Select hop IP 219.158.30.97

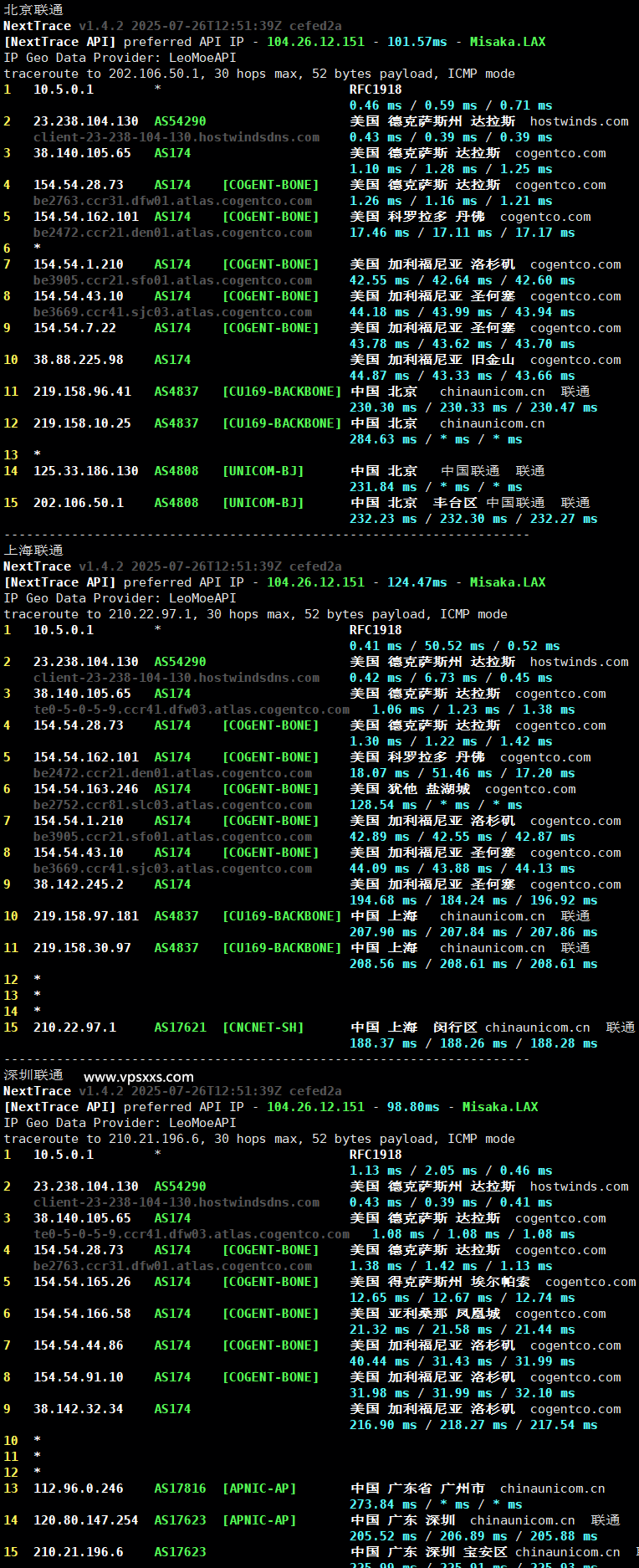point(82,948)
